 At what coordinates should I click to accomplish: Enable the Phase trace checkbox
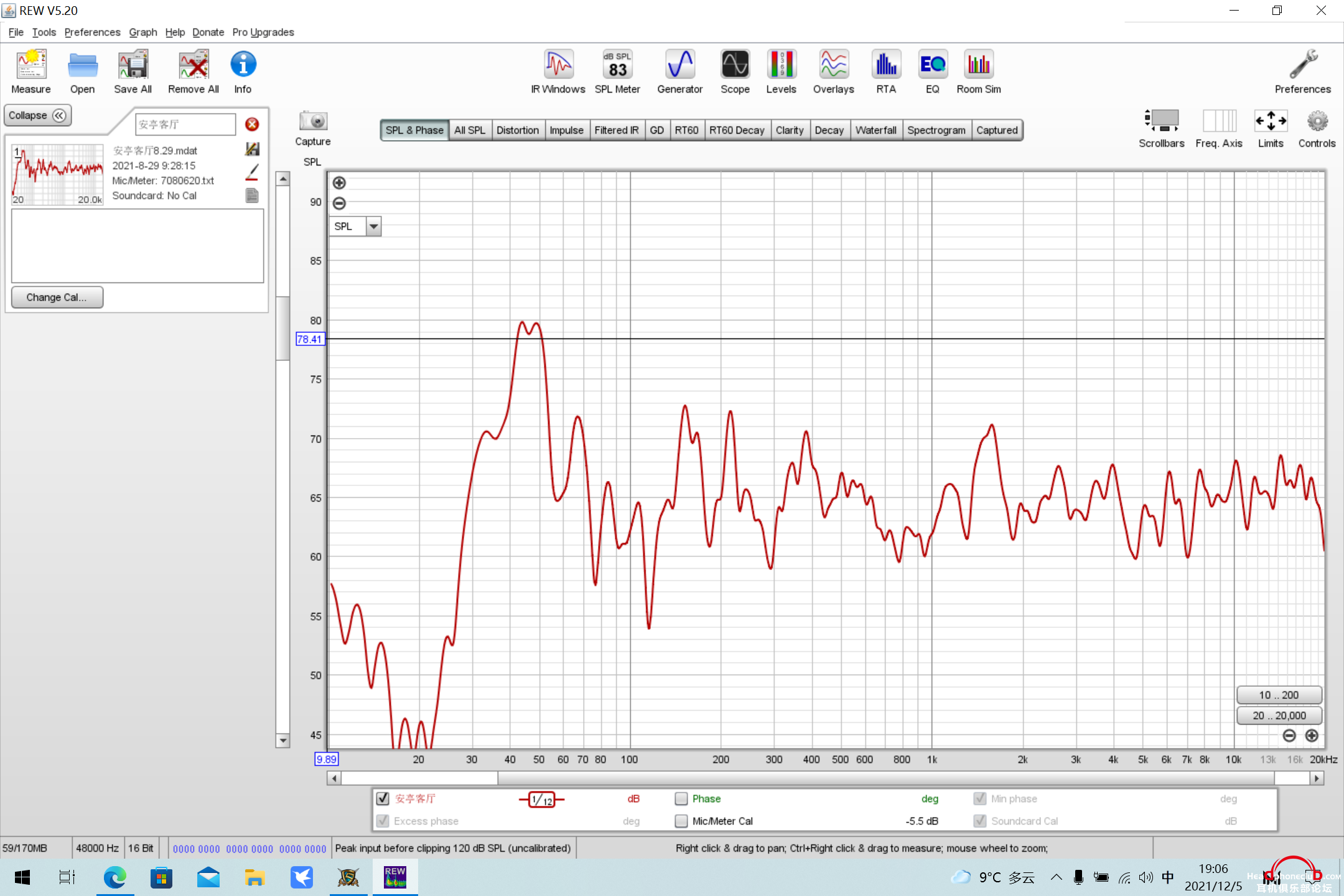[x=681, y=798]
